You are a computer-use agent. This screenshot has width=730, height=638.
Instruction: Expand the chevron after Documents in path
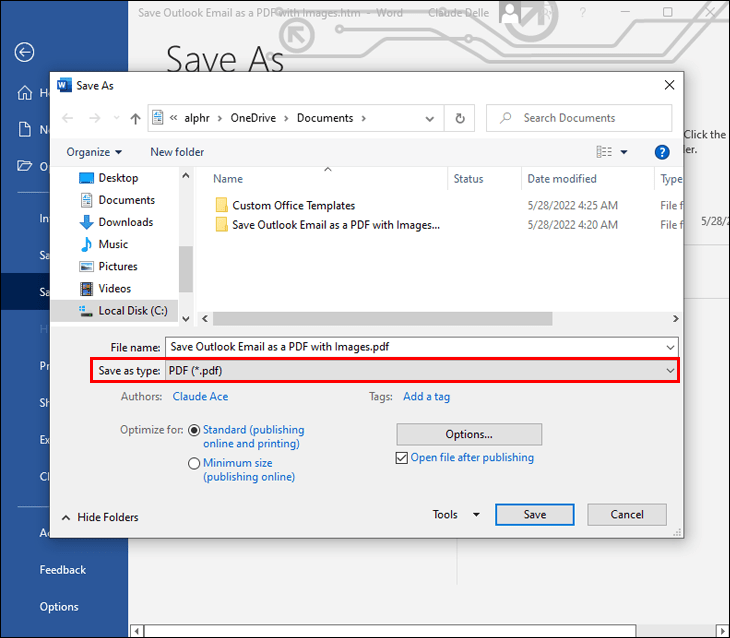tap(364, 118)
